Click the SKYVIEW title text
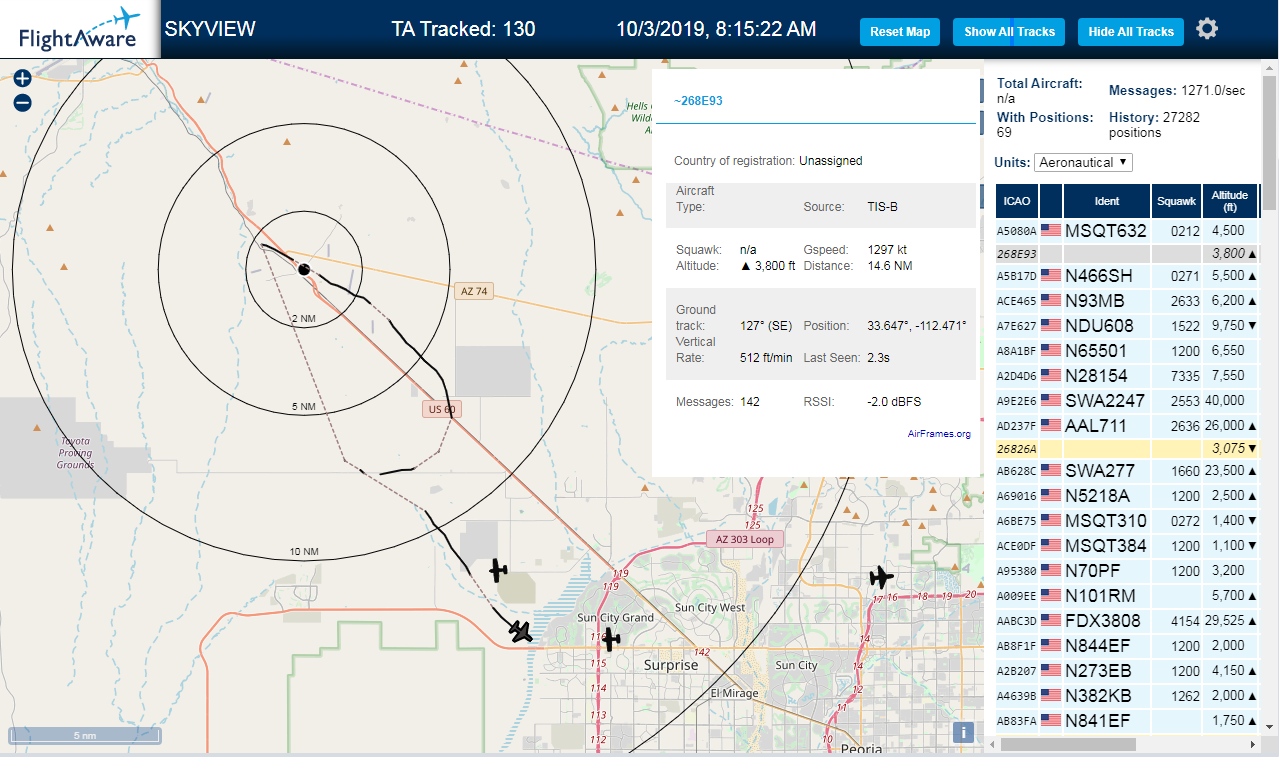 coord(210,29)
